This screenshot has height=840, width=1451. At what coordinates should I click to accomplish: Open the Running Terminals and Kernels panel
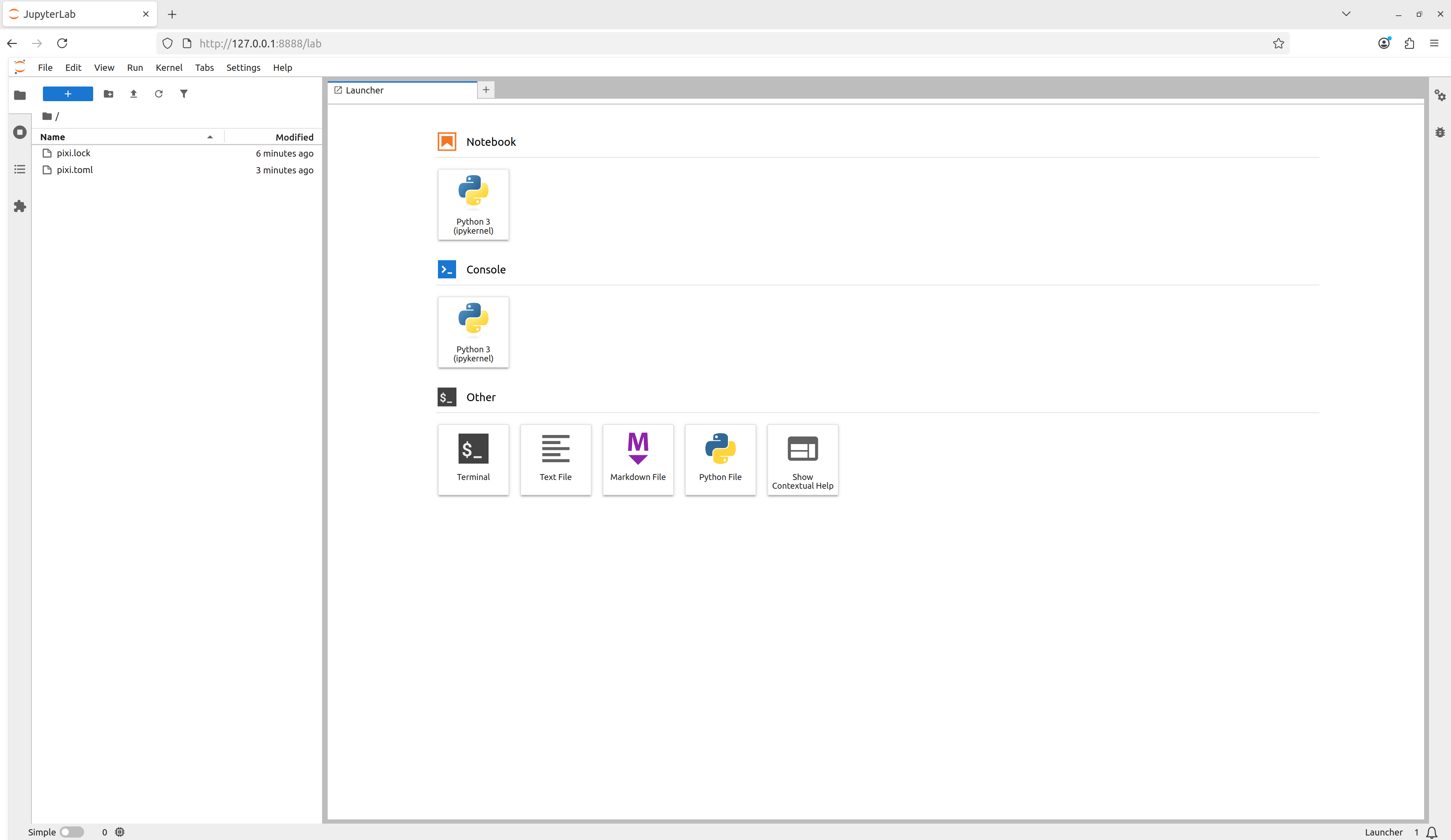point(20,133)
